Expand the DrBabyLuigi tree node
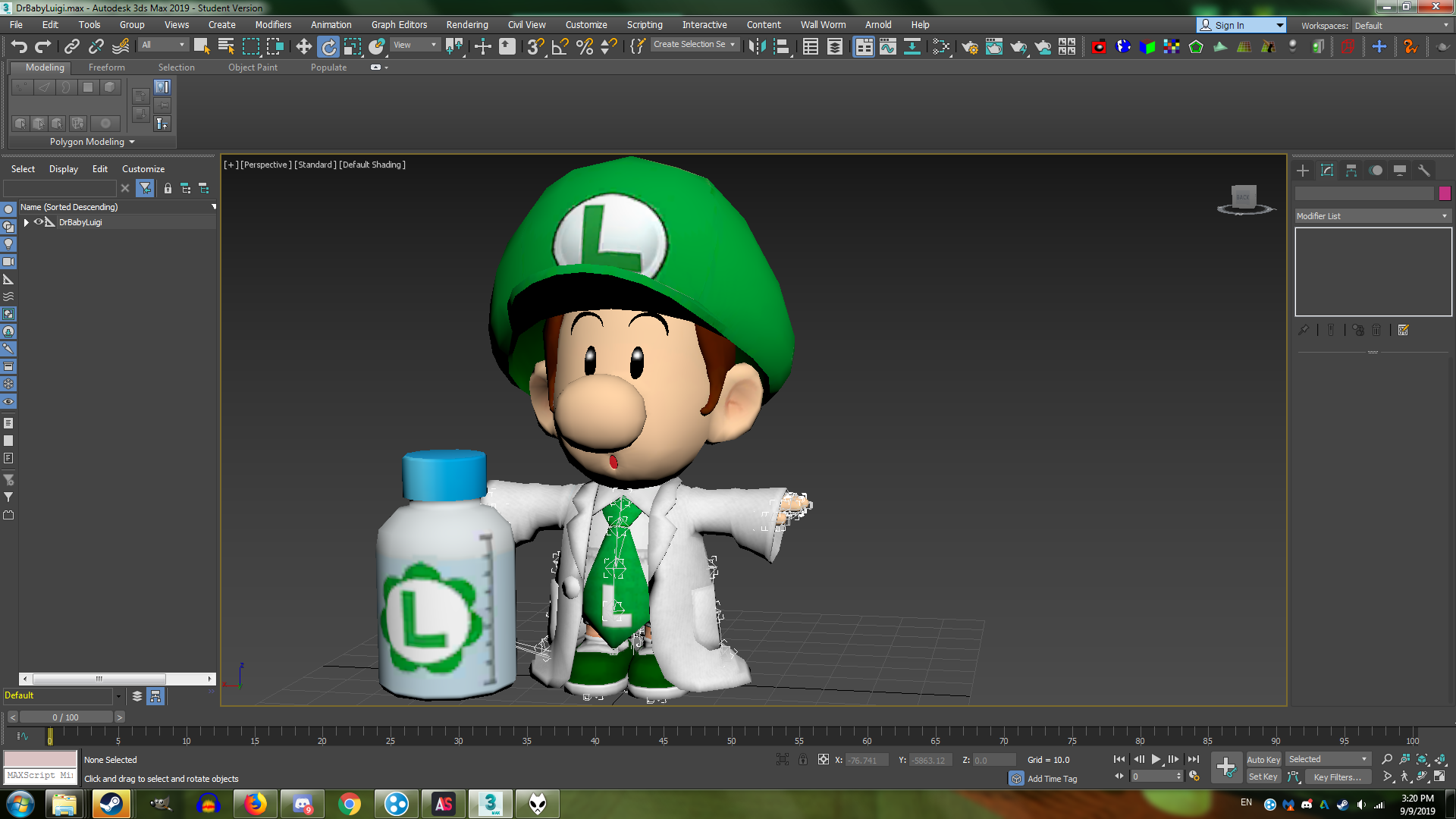This screenshot has width=1456, height=819. [27, 222]
